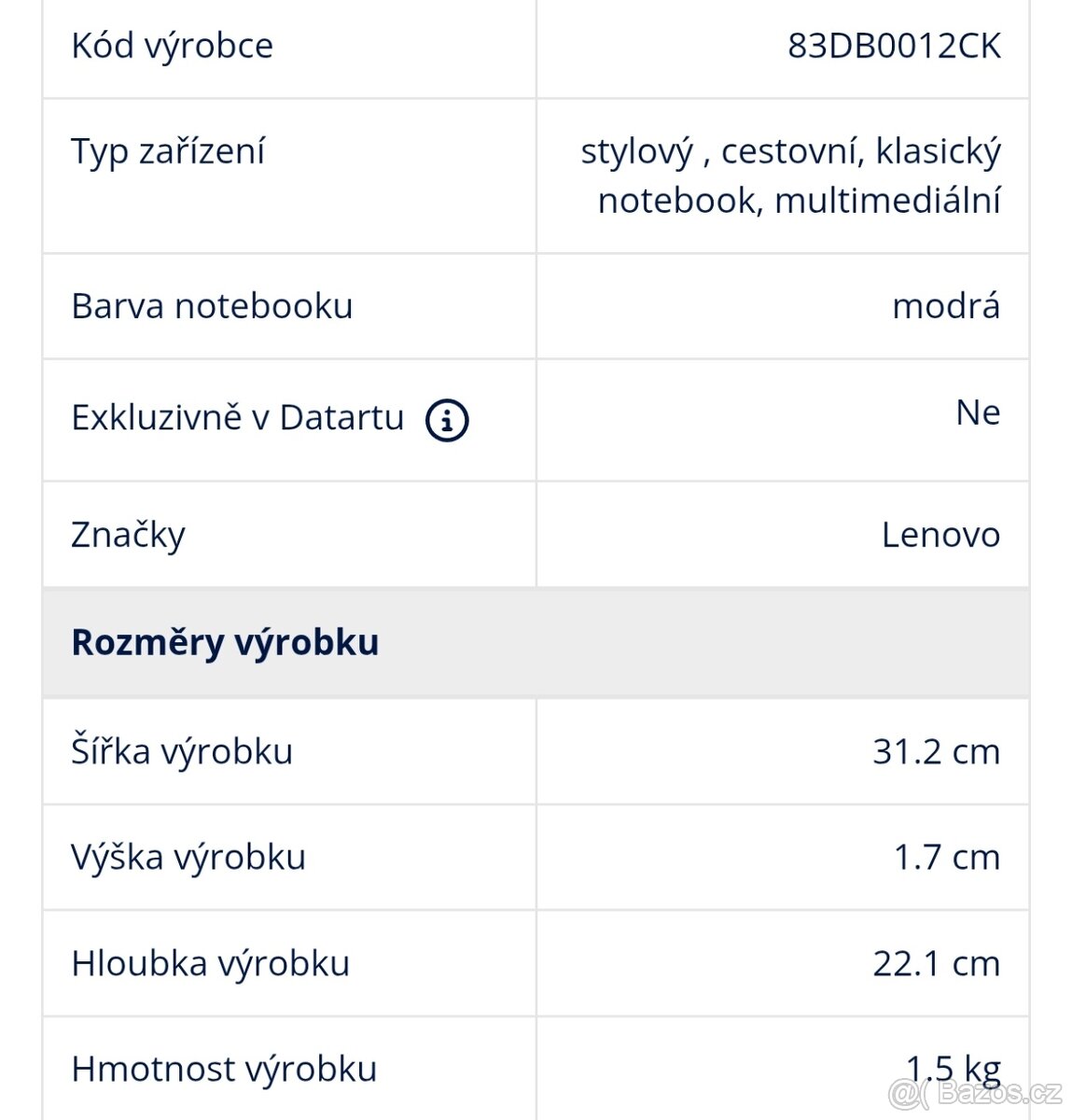Screen dimensions: 1072x1120
Task: Select the manufacturer code 83DB0012CK
Action: click(x=894, y=45)
